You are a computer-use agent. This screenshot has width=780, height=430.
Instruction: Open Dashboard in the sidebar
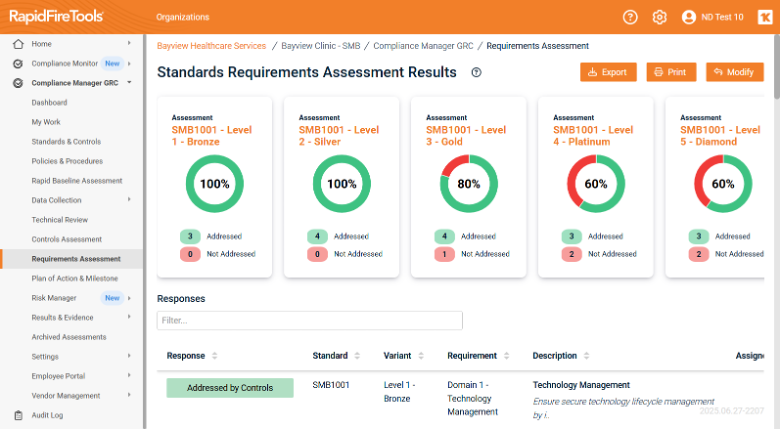point(49,103)
